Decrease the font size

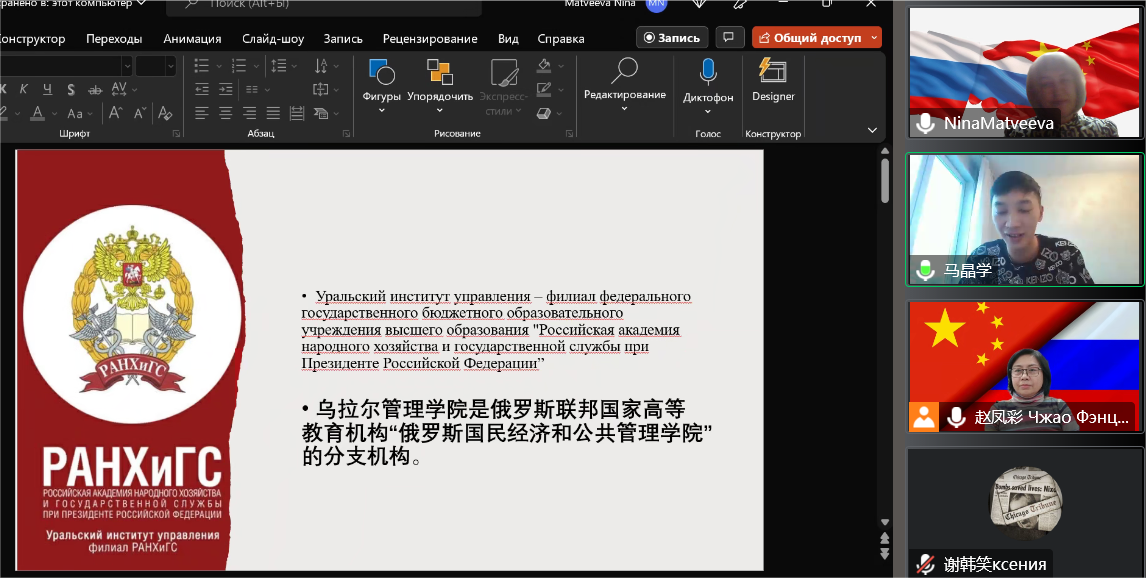(140, 113)
